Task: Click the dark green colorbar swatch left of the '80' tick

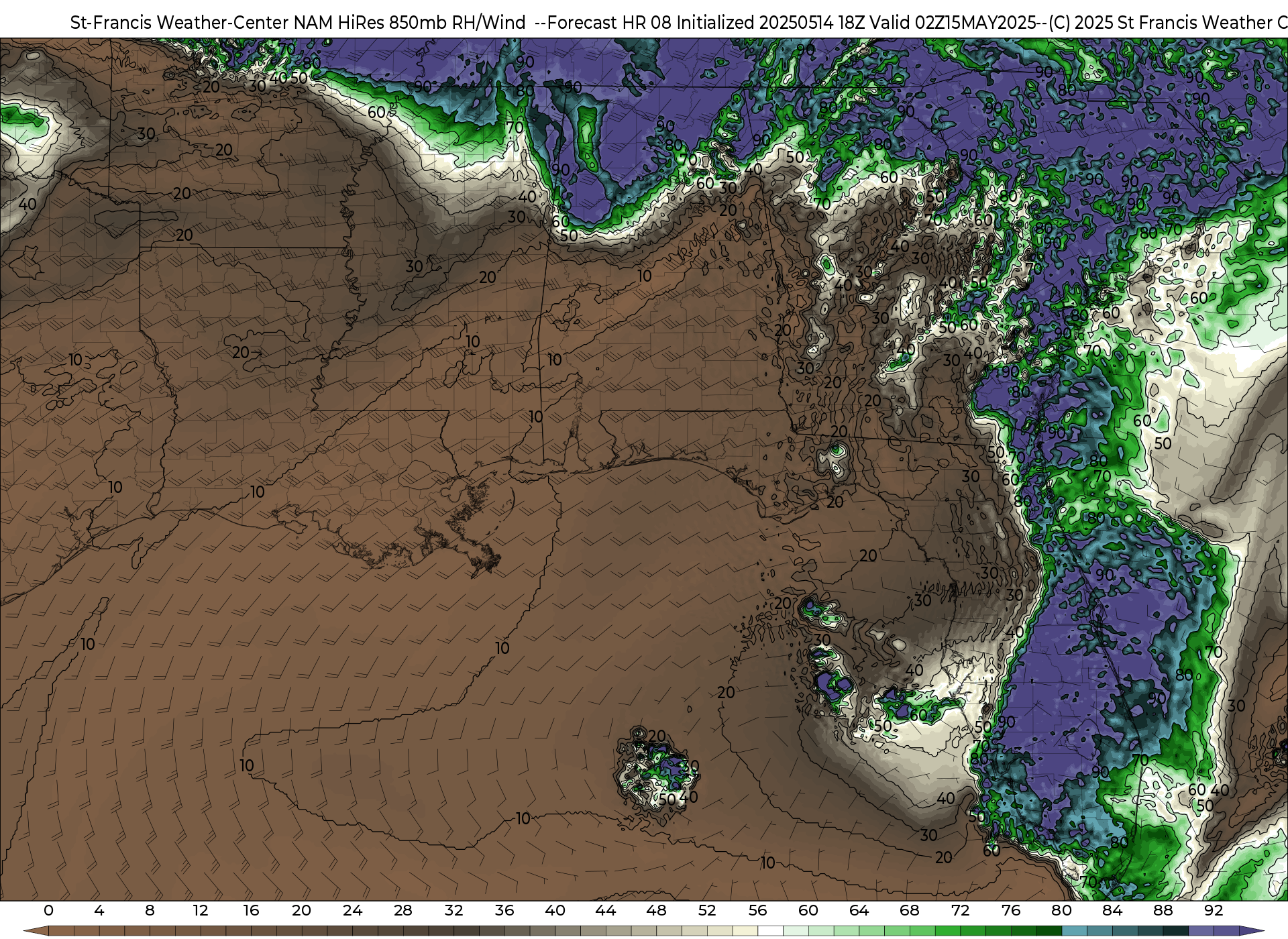Action: [x=1049, y=931]
